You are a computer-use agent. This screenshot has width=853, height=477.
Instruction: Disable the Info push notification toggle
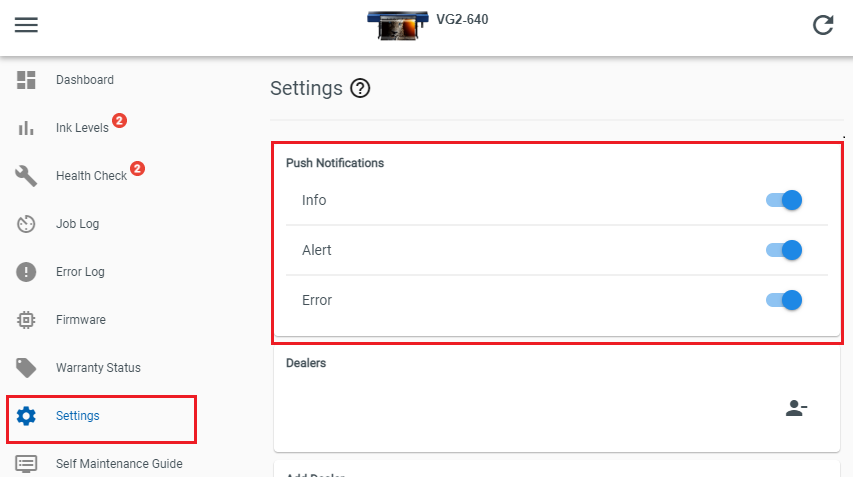784,200
